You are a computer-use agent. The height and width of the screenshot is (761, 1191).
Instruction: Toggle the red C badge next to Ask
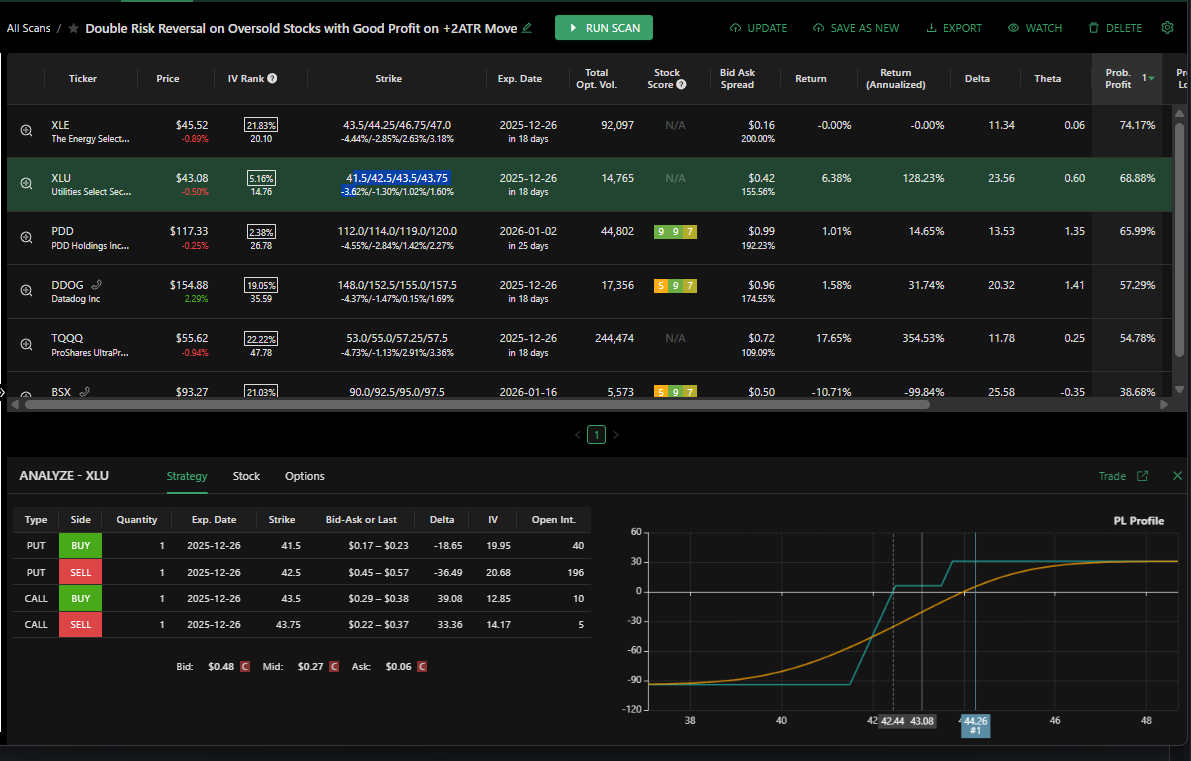click(421, 666)
